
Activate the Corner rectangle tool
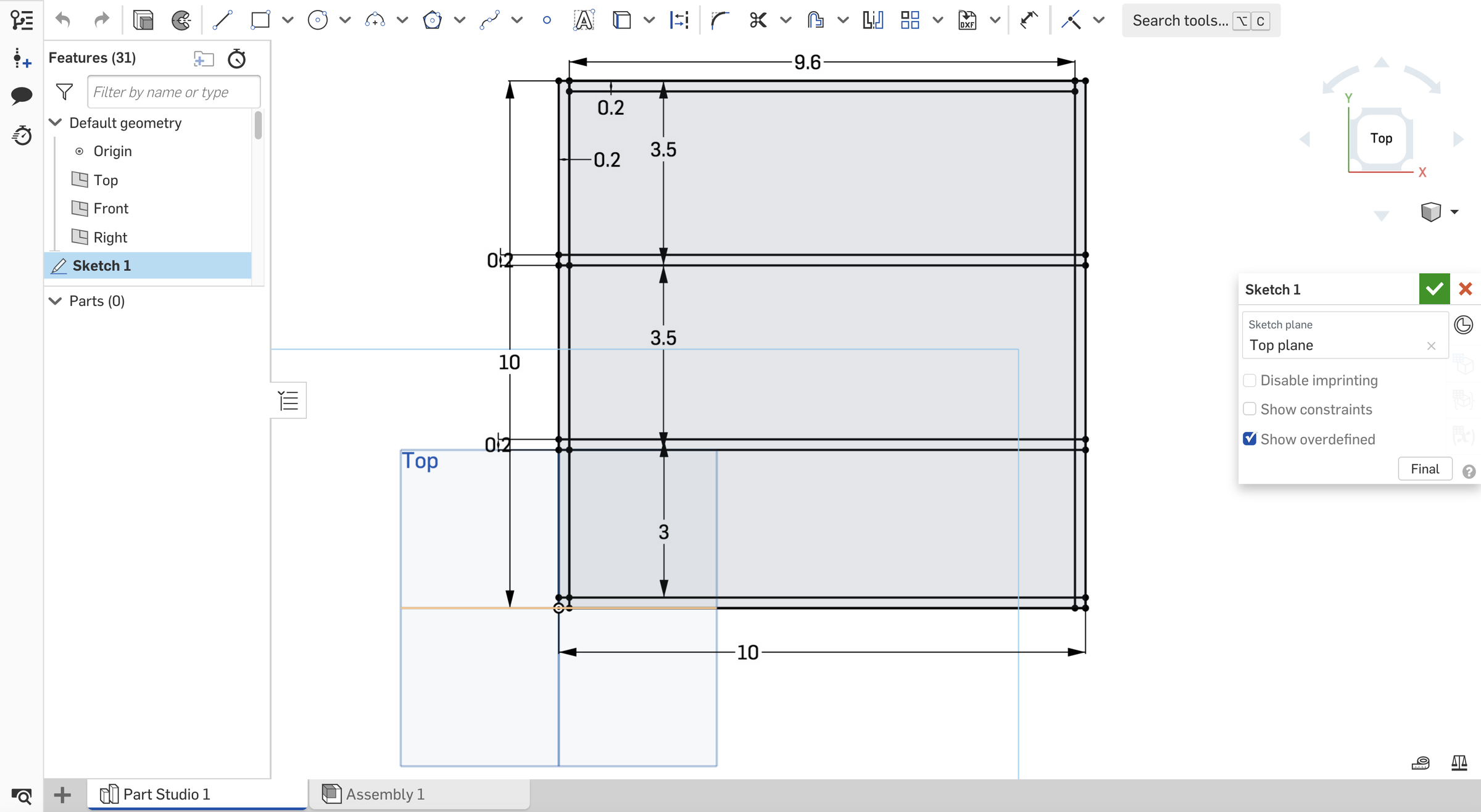coord(260,20)
